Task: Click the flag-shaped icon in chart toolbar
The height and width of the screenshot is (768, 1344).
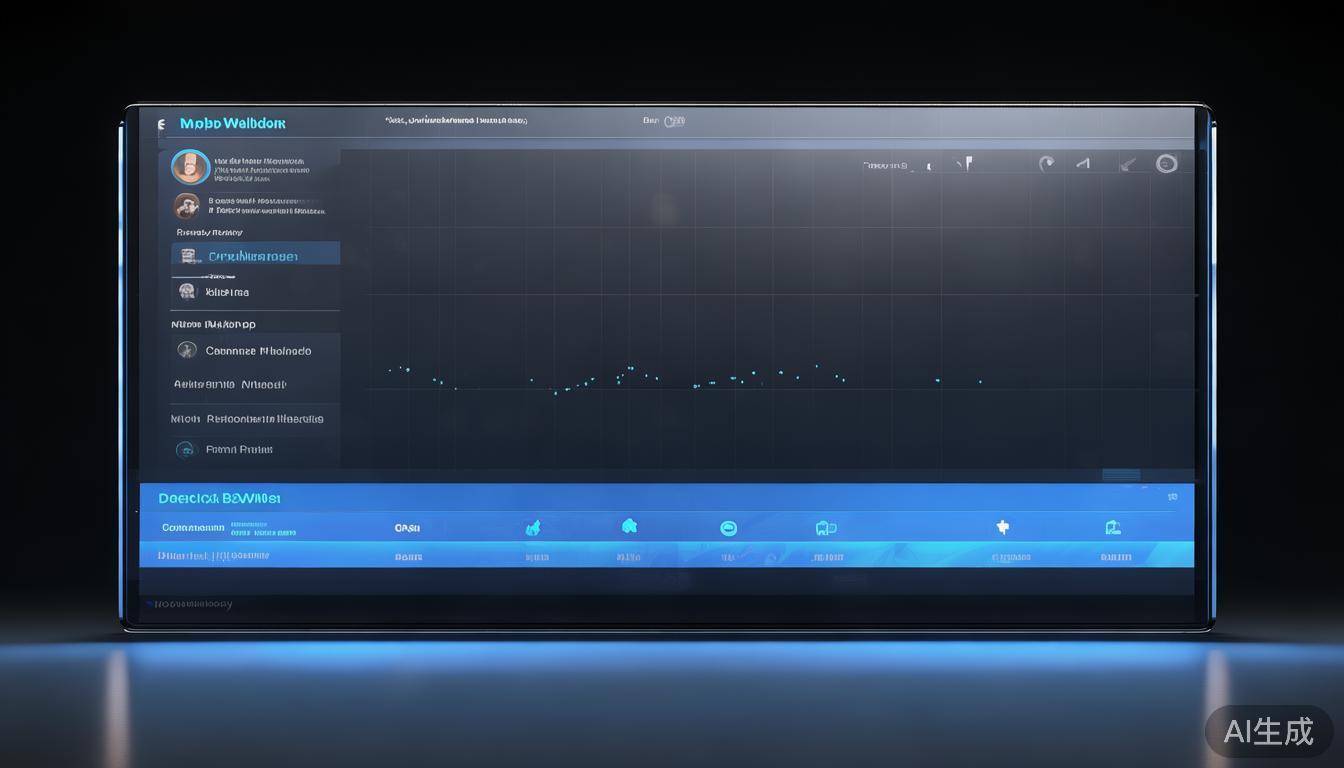Action: (964, 164)
